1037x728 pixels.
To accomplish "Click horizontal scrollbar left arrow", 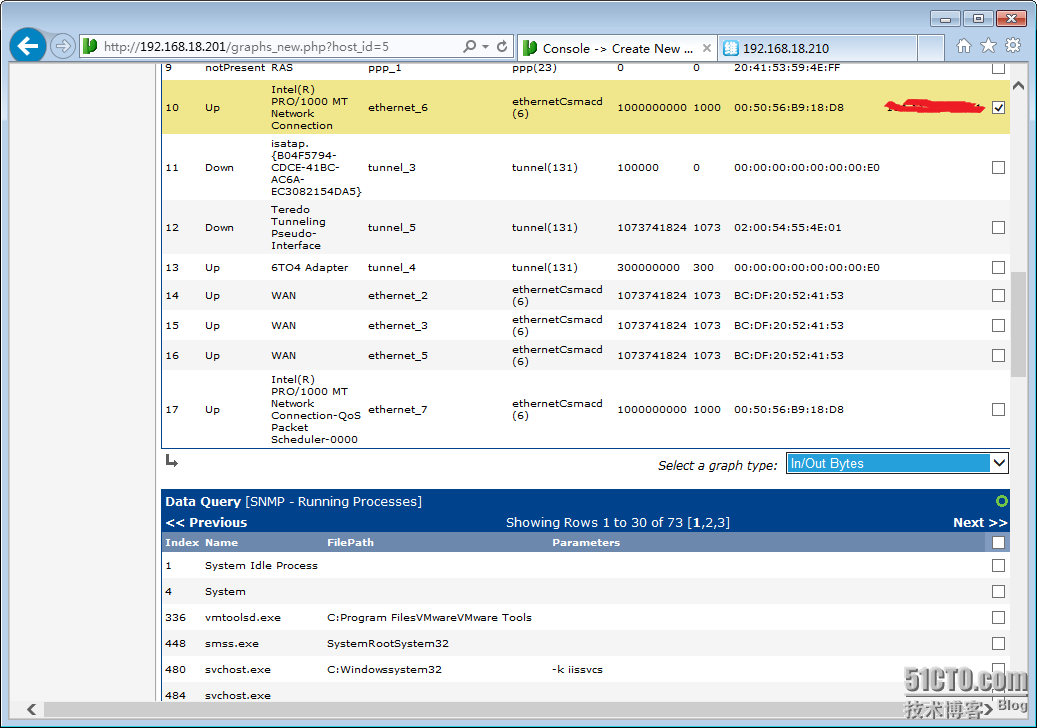I will [31, 709].
